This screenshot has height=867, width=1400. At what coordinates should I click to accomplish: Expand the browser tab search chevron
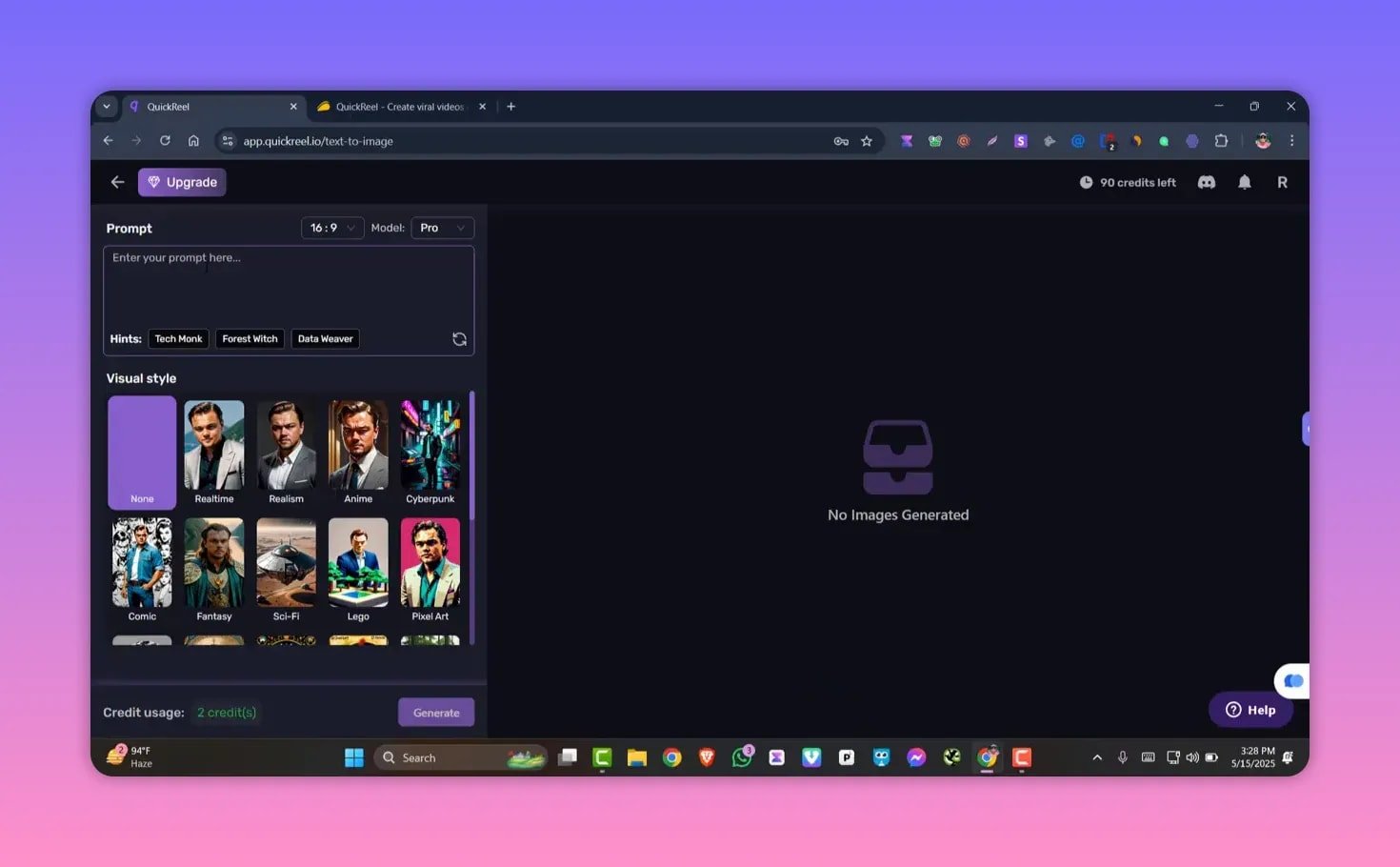[x=107, y=107]
